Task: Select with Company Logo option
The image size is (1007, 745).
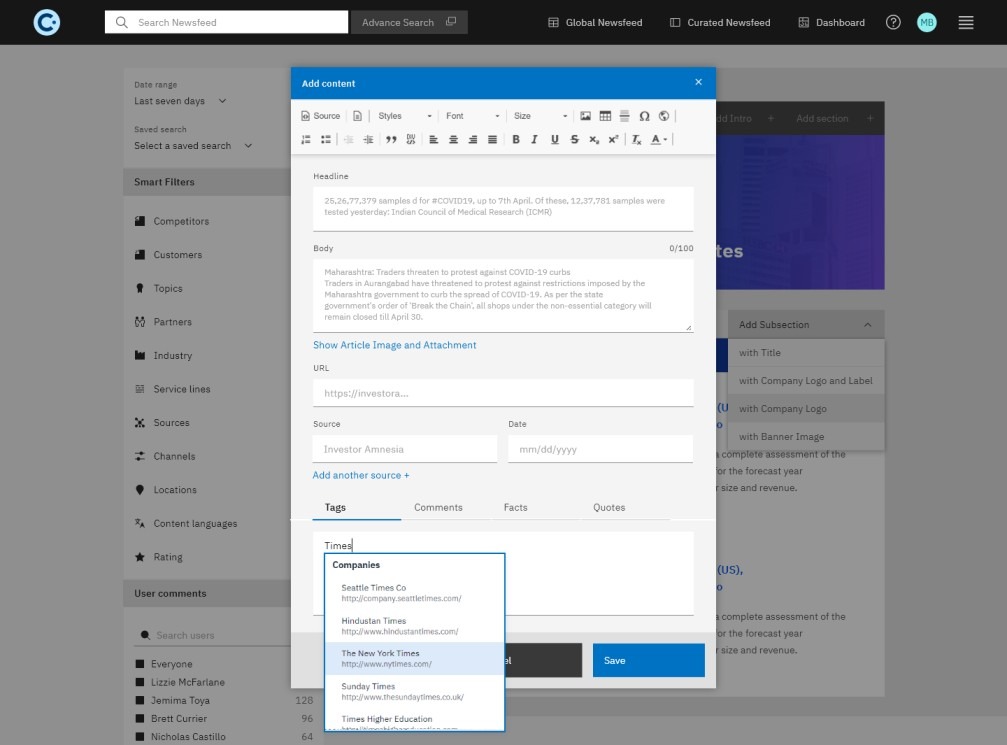Action: pyautogui.click(x=805, y=408)
